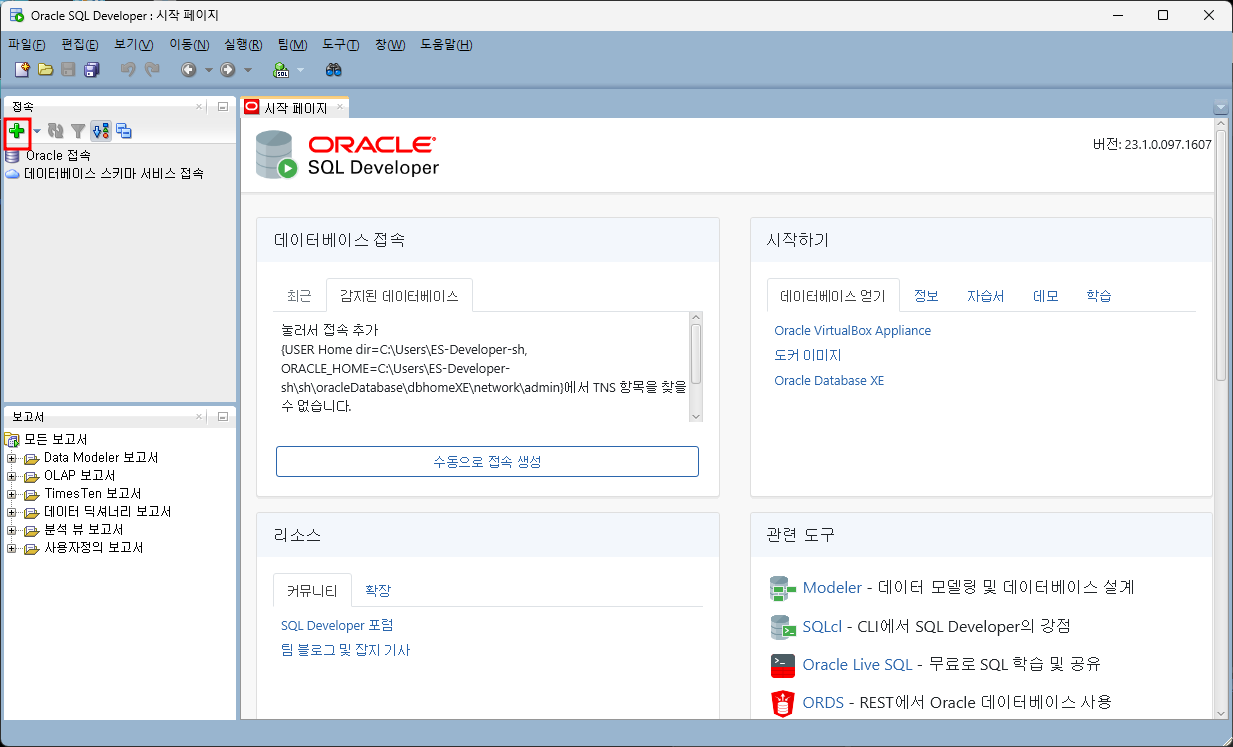Open the Back history dropdown arrow
This screenshot has height=747, width=1233.
209,70
